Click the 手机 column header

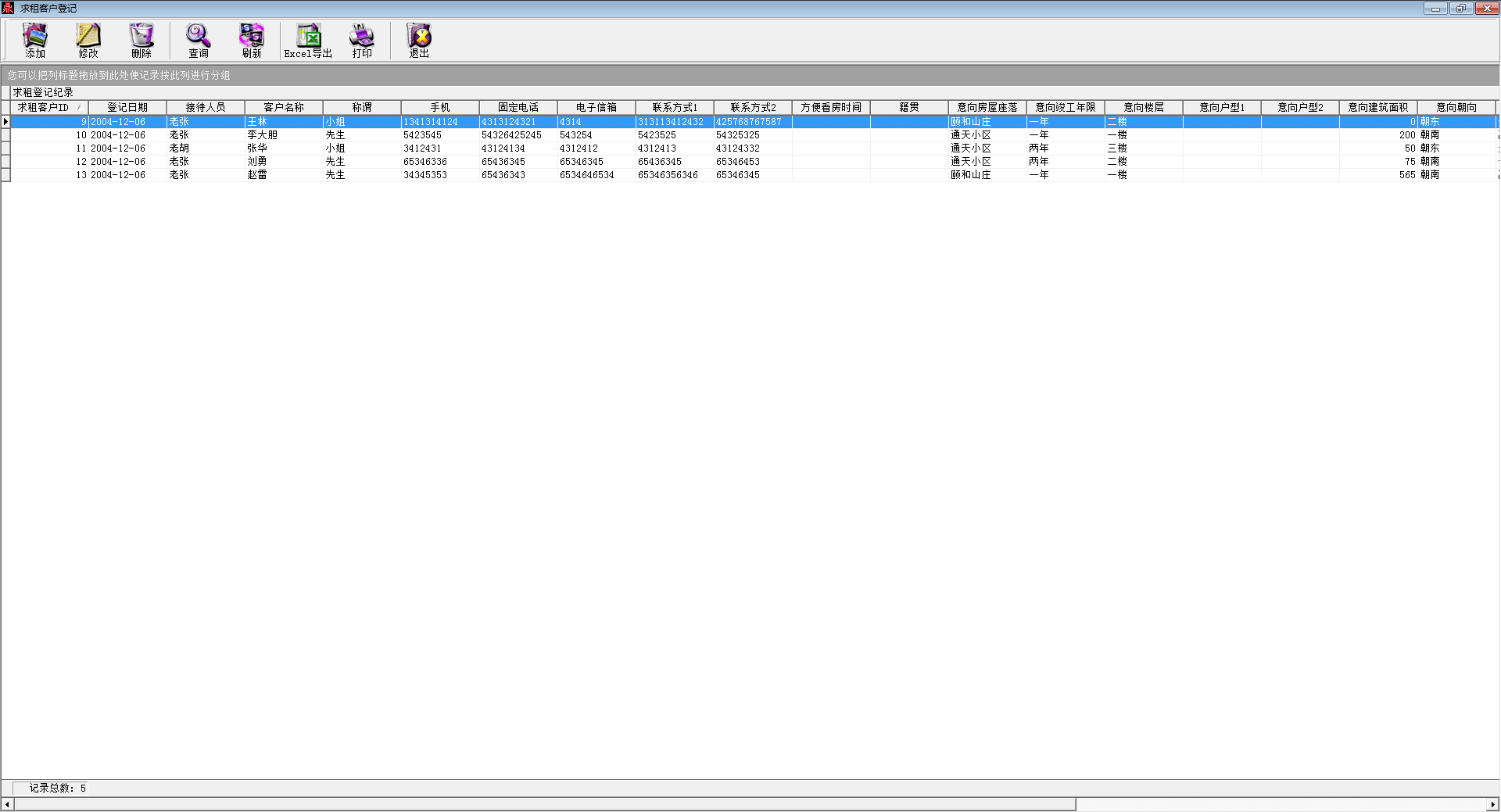(x=440, y=107)
